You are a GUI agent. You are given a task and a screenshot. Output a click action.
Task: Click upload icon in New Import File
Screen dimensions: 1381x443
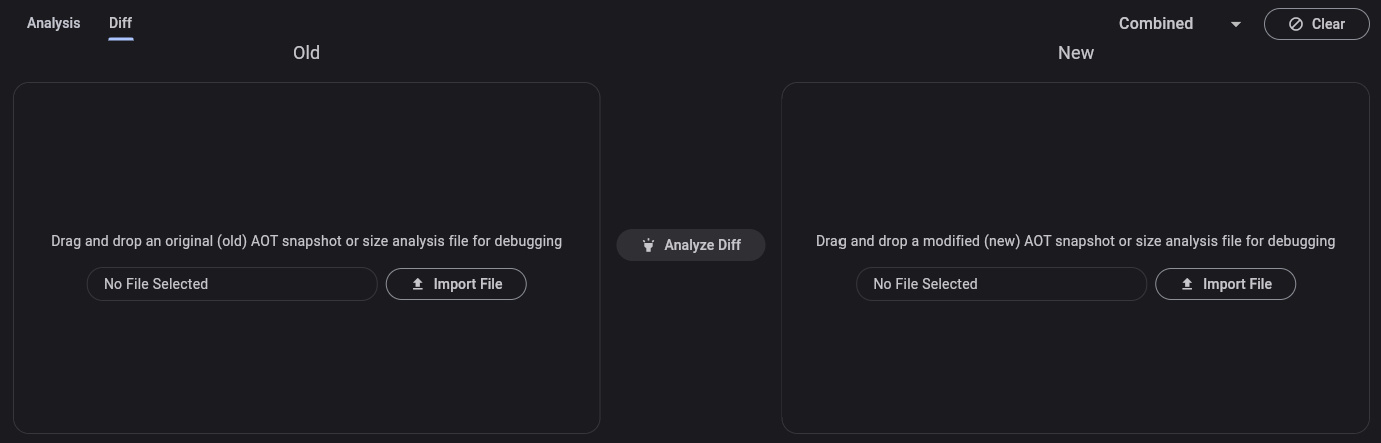(1187, 284)
